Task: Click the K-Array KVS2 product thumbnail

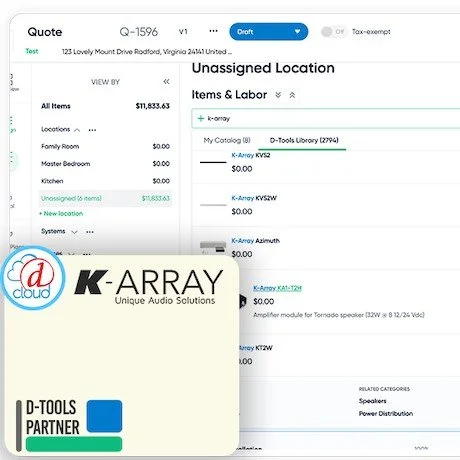Action: [x=213, y=162]
